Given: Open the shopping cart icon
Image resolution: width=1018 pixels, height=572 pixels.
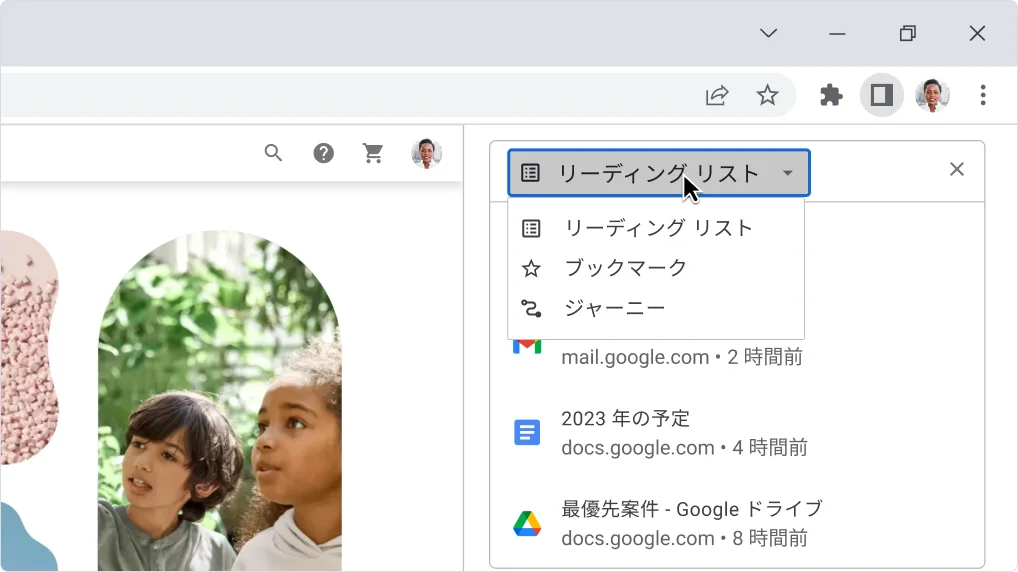Looking at the screenshot, I should point(373,153).
